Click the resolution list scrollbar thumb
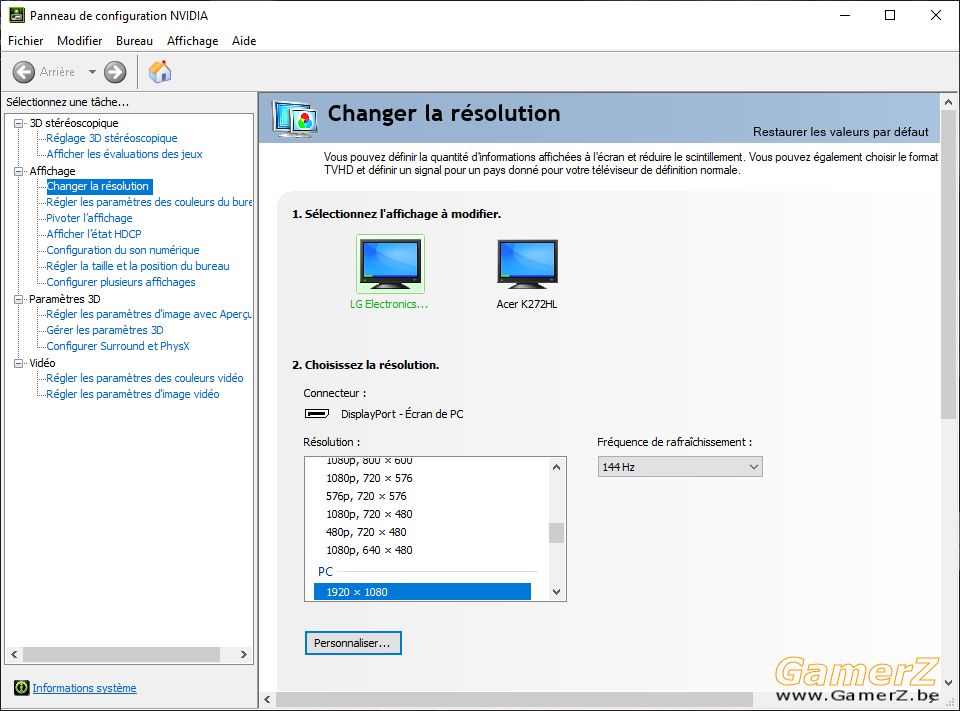 [557, 533]
